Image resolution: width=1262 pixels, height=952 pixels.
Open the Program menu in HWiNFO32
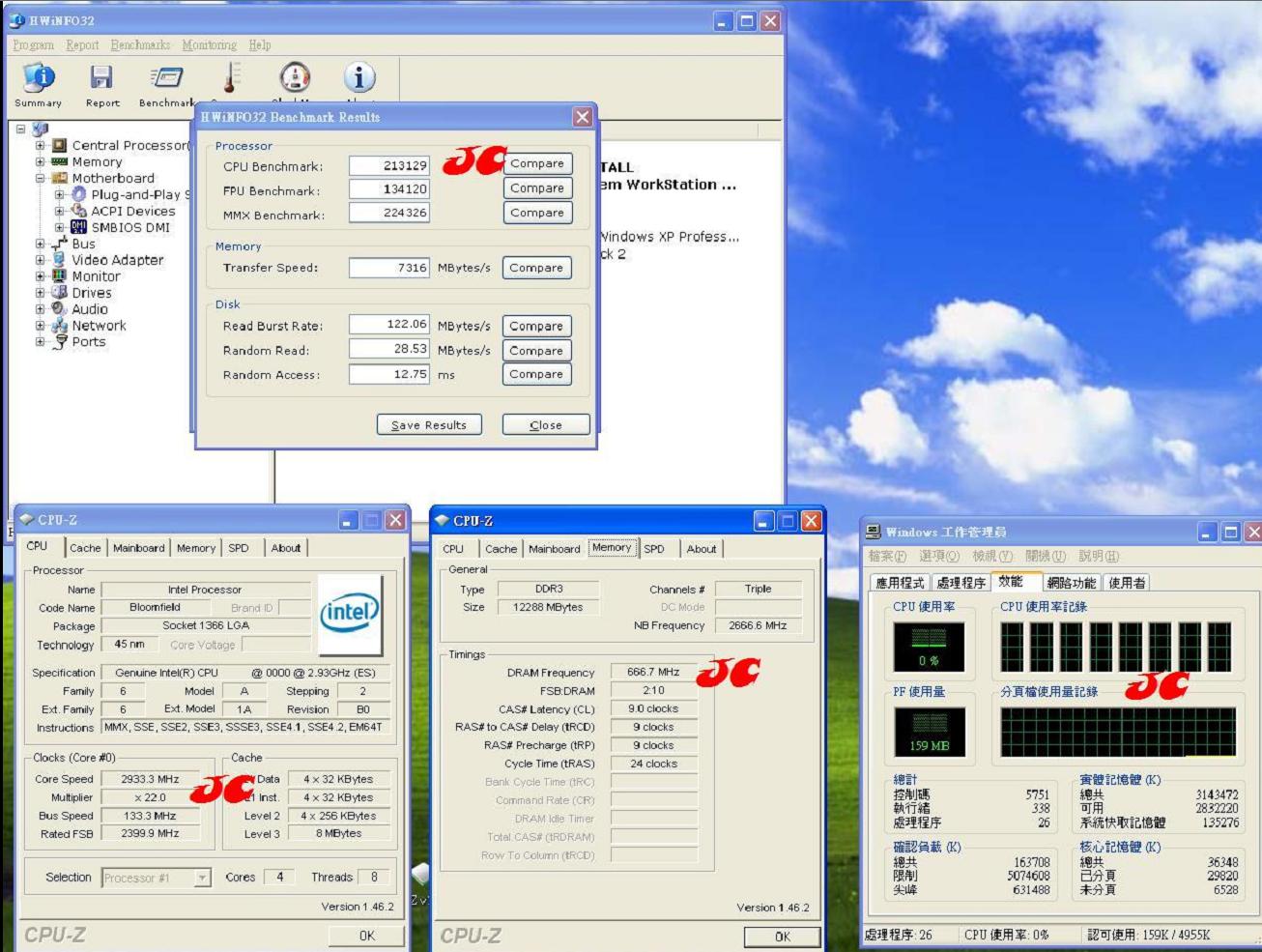tap(34, 44)
